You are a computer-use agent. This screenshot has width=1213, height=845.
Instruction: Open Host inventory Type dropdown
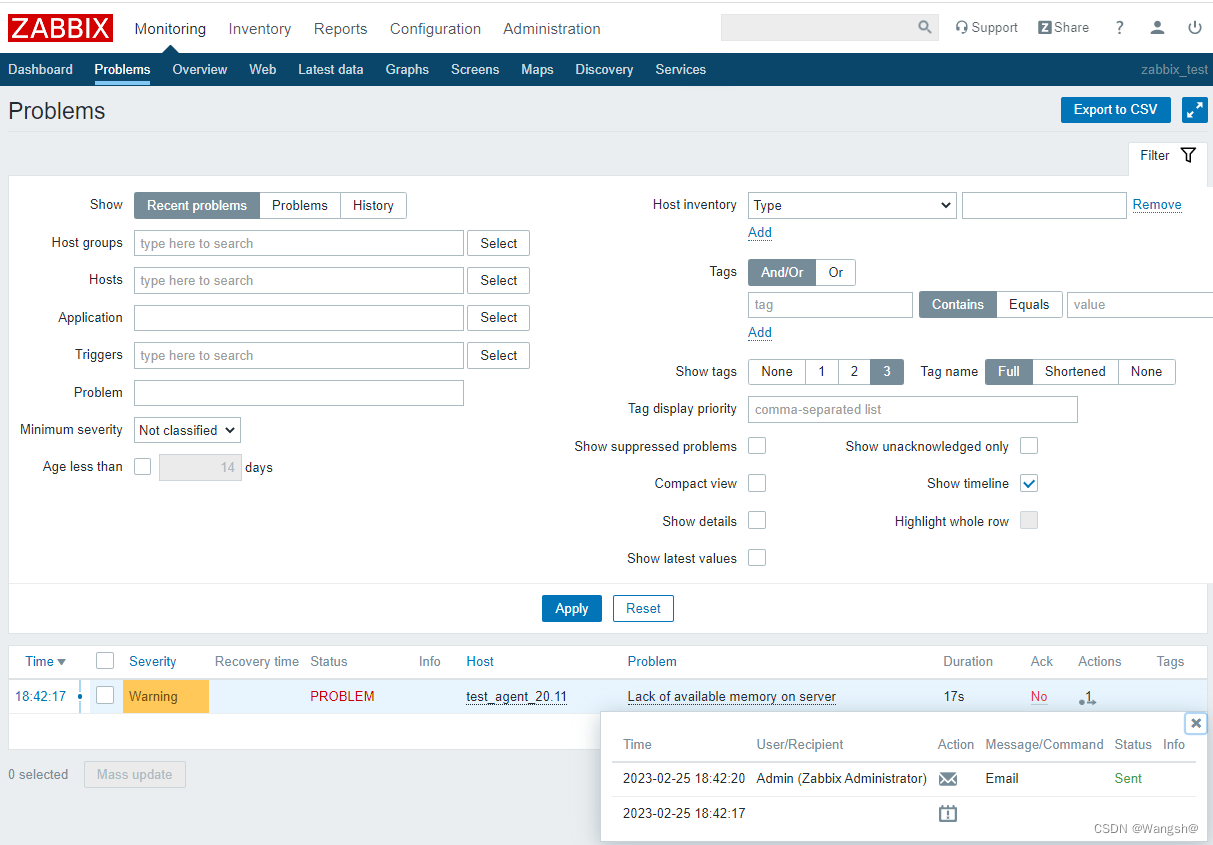click(852, 206)
